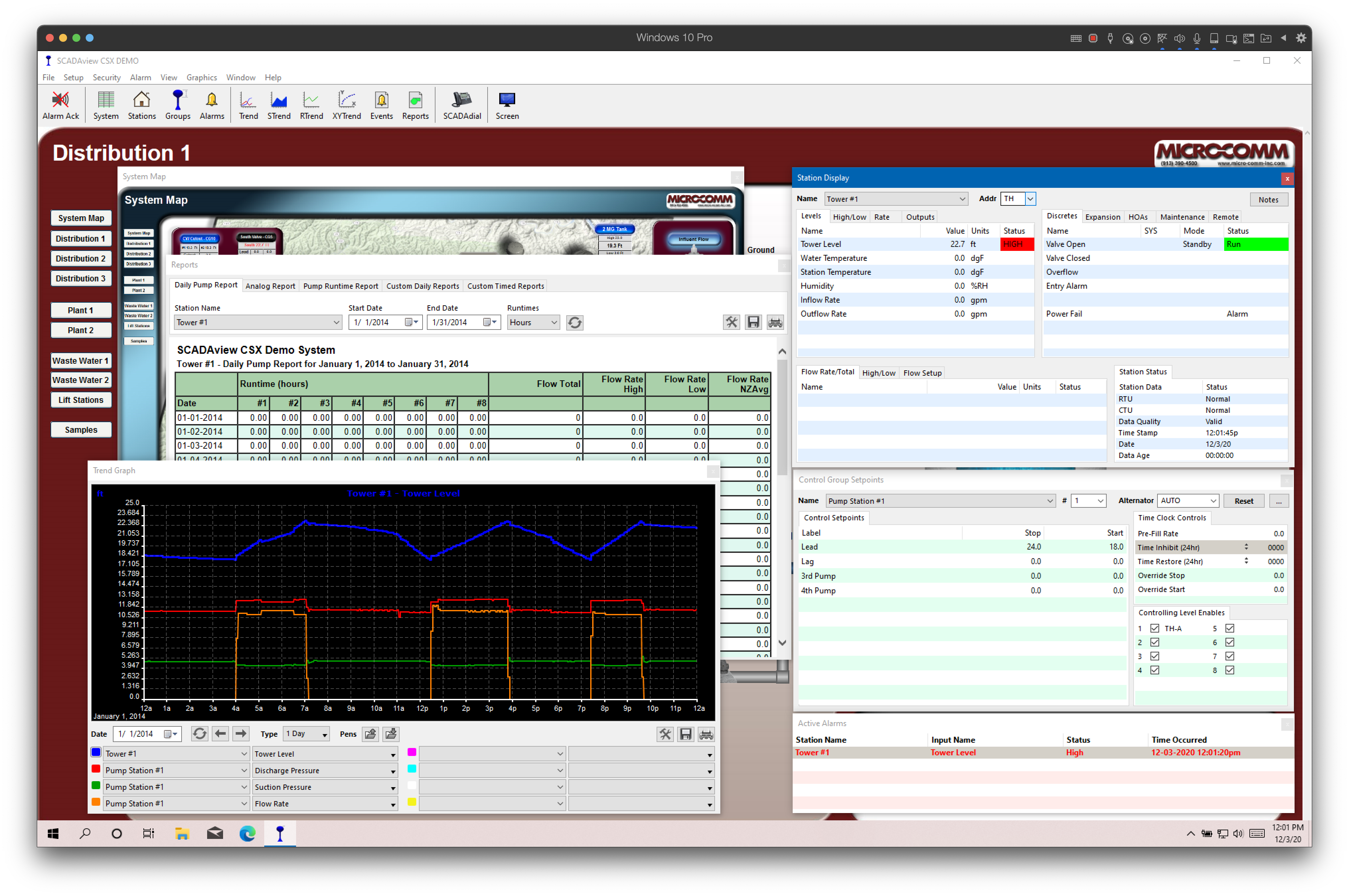This screenshot has width=1349, height=896.
Task: Open trend Type 1 Day dropdown
Action: [306, 734]
